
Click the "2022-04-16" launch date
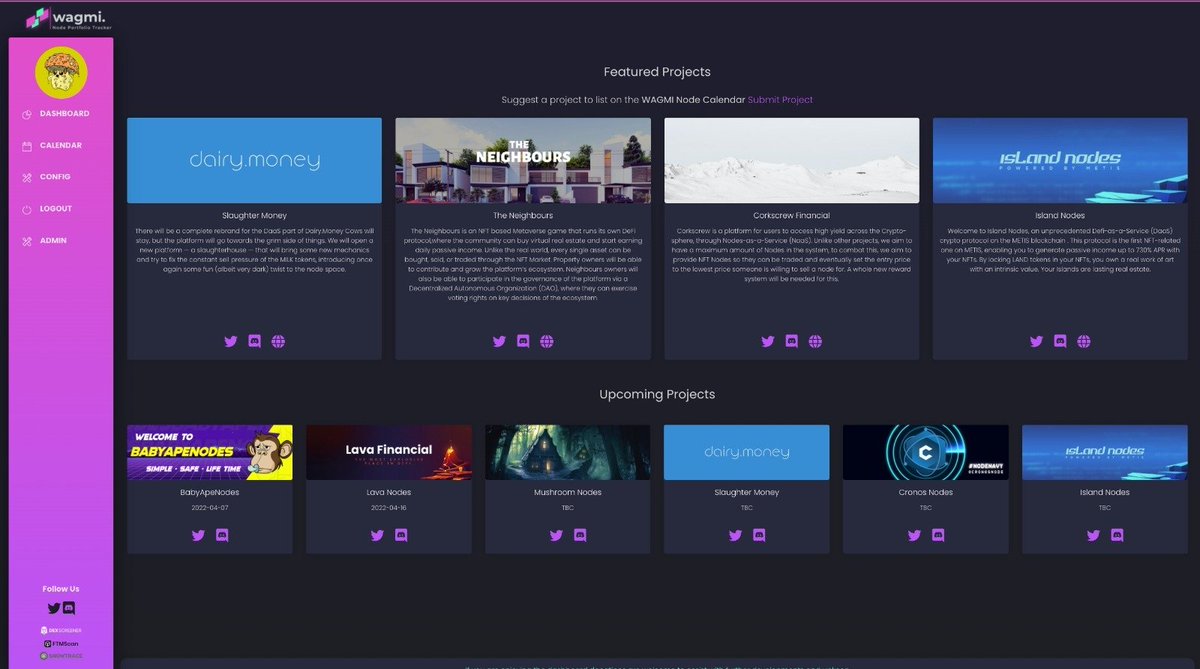pyautogui.click(x=389, y=508)
